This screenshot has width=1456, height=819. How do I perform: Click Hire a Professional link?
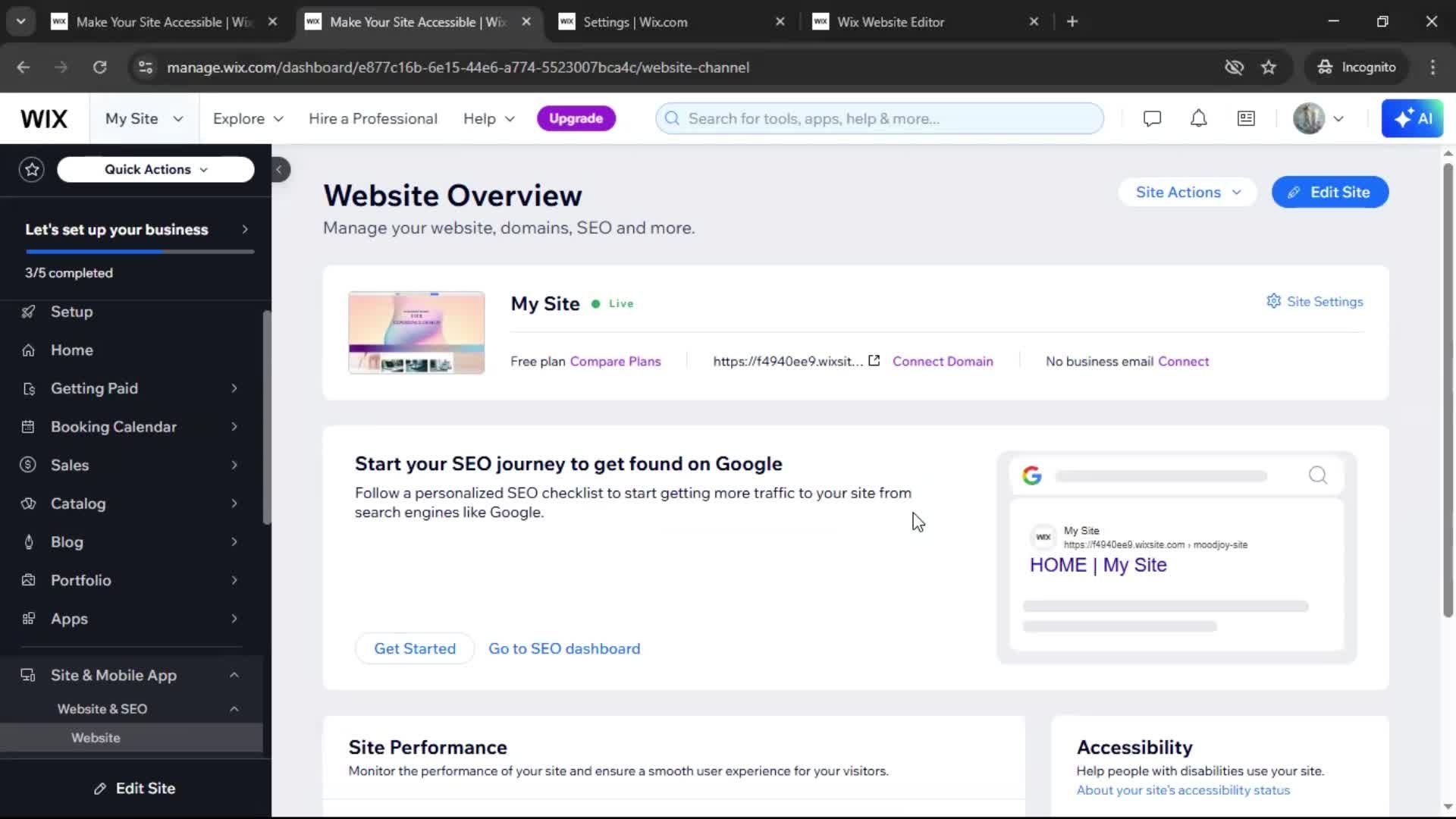(373, 118)
